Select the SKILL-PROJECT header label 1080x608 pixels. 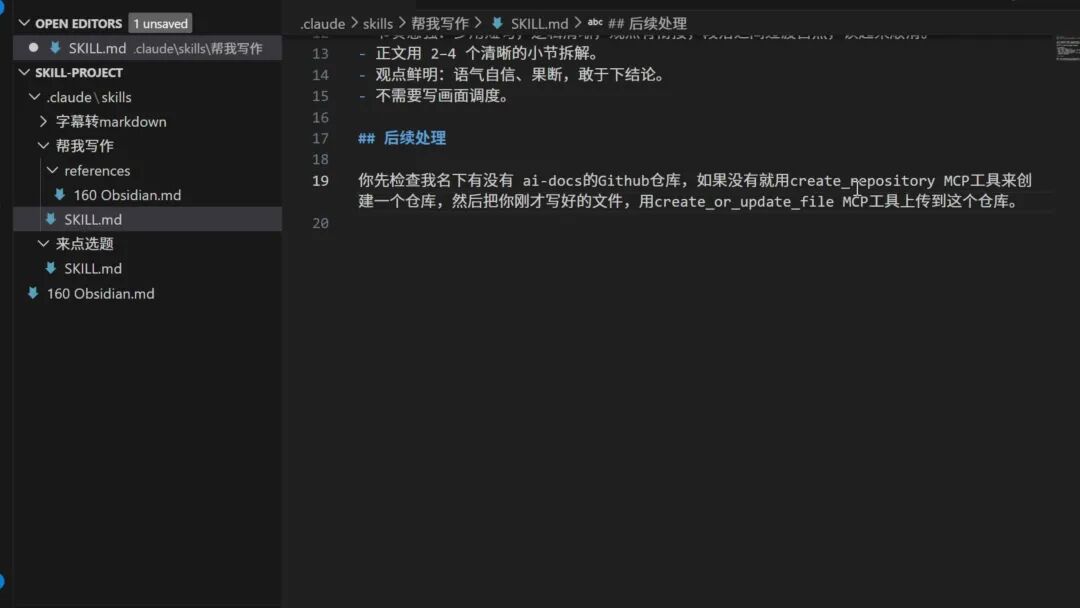[x=79, y=72]
